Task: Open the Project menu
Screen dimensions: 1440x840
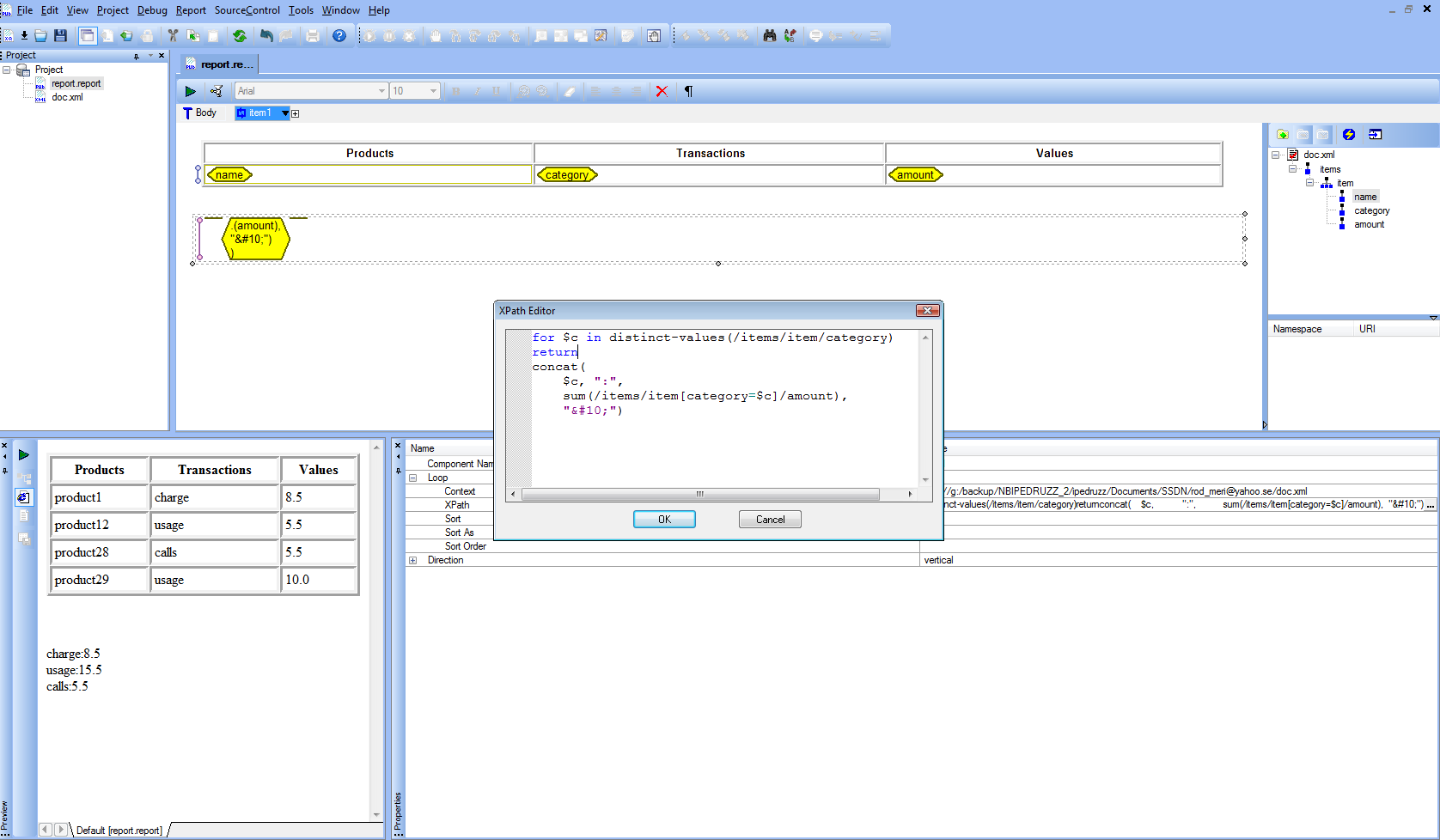Action: point(113,10)
